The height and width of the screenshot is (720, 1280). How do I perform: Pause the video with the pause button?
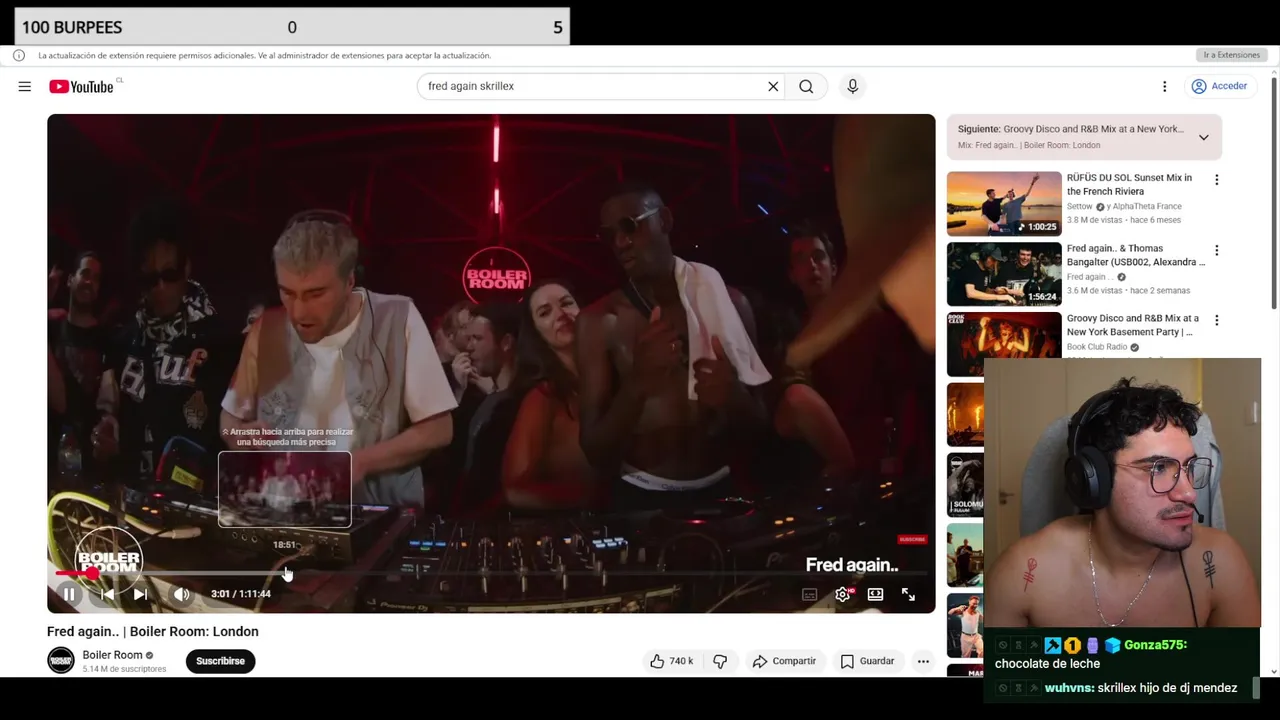coord(69,594)
